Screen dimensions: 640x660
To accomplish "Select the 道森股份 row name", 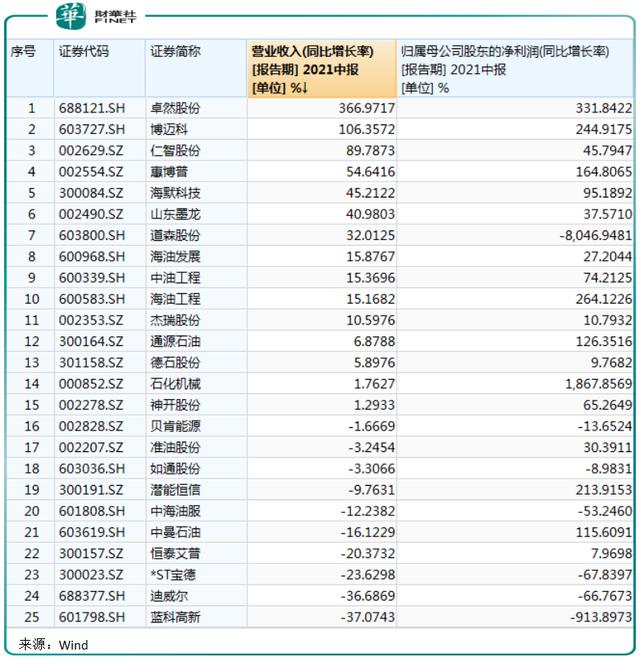I will (x=175, y=236).
